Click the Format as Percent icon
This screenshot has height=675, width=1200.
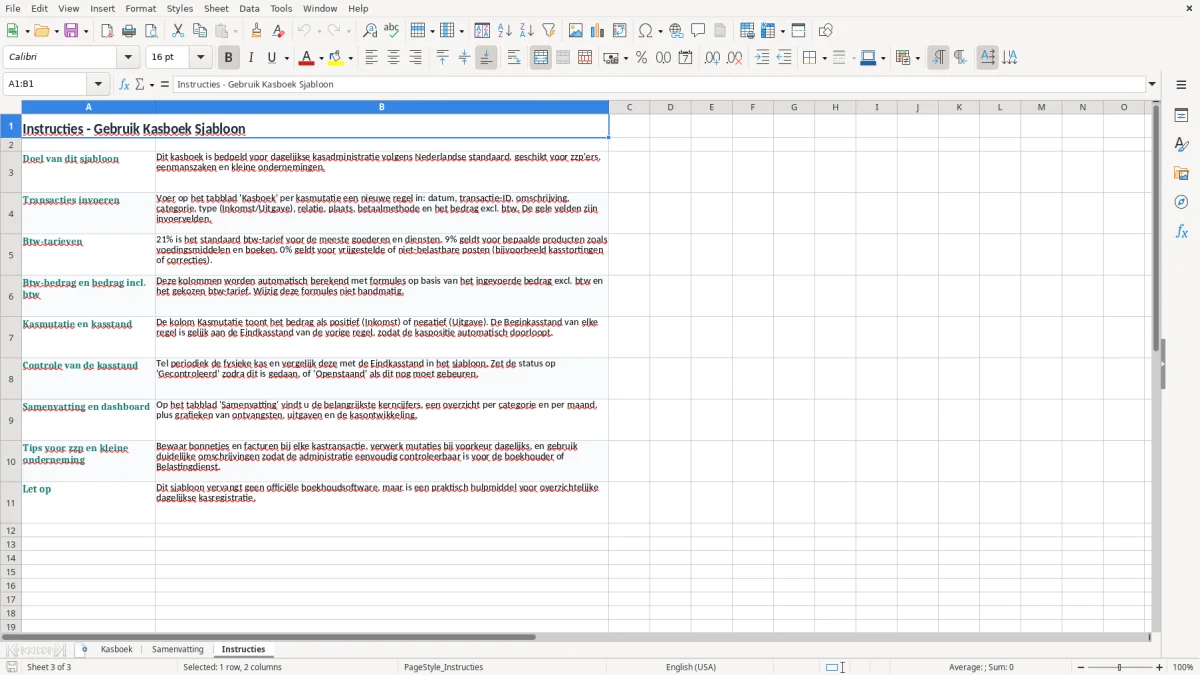click(x=642, y=58)
